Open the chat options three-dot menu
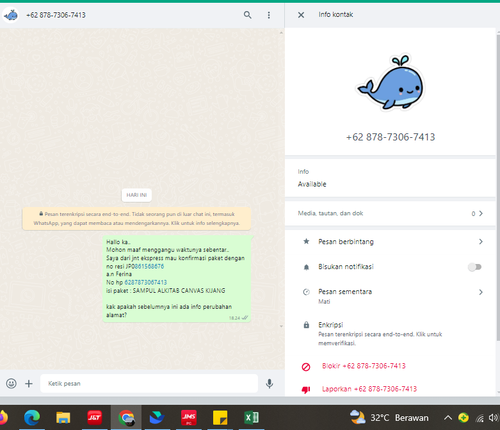The image size is (500, 430). tap(269, 15)
